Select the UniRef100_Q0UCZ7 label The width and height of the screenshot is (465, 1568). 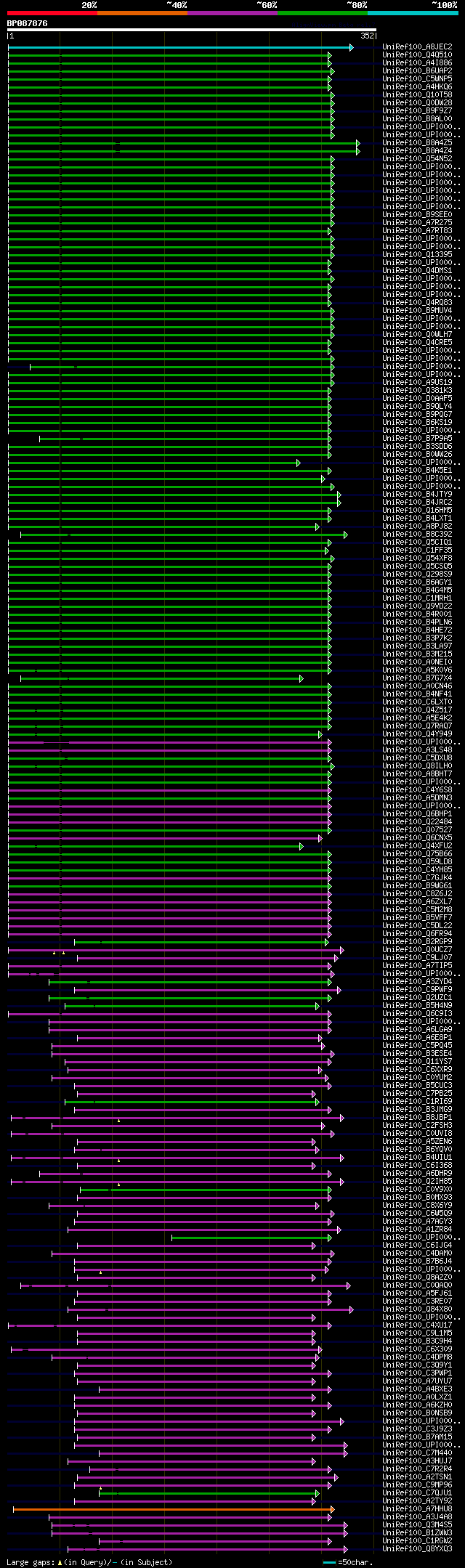coord(417,950)
